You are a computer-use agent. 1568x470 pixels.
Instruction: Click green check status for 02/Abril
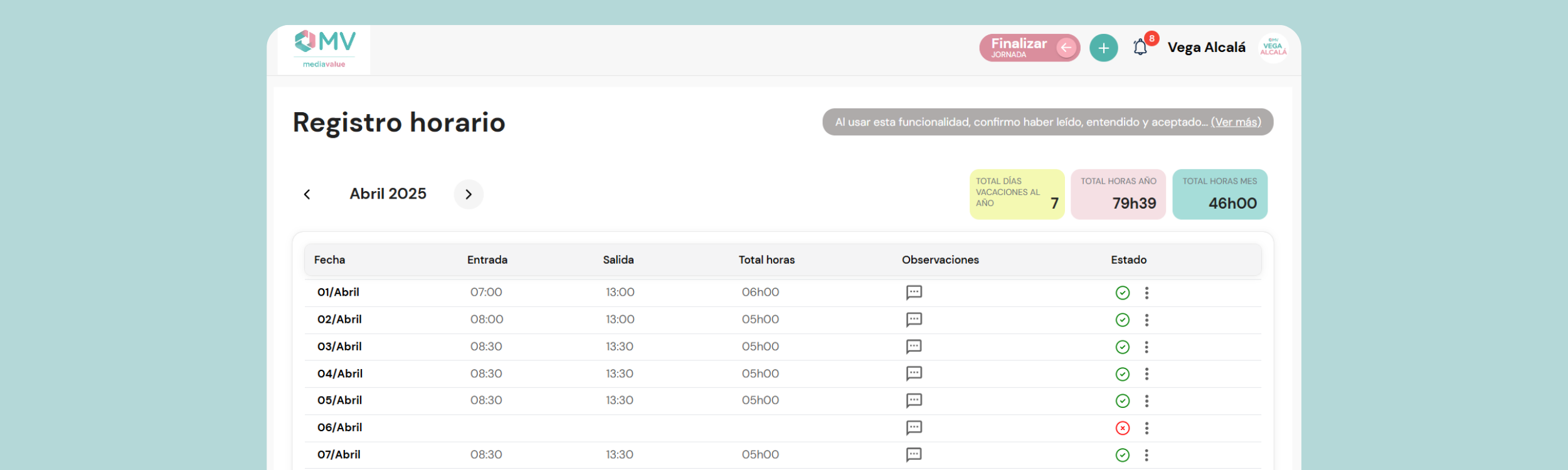[1123, 320]
